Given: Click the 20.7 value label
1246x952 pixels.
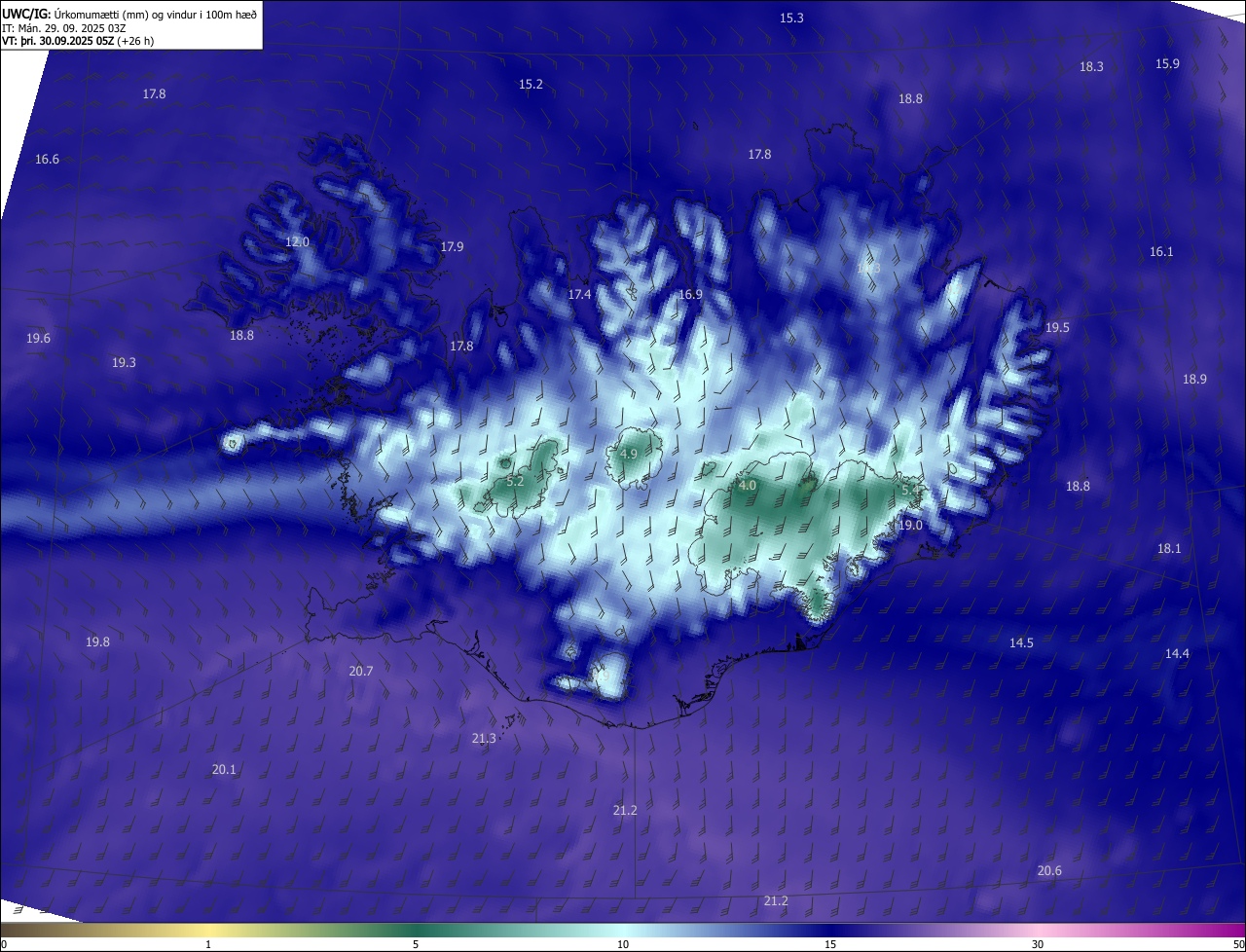Looking at the screenshot, I should 361,672.
